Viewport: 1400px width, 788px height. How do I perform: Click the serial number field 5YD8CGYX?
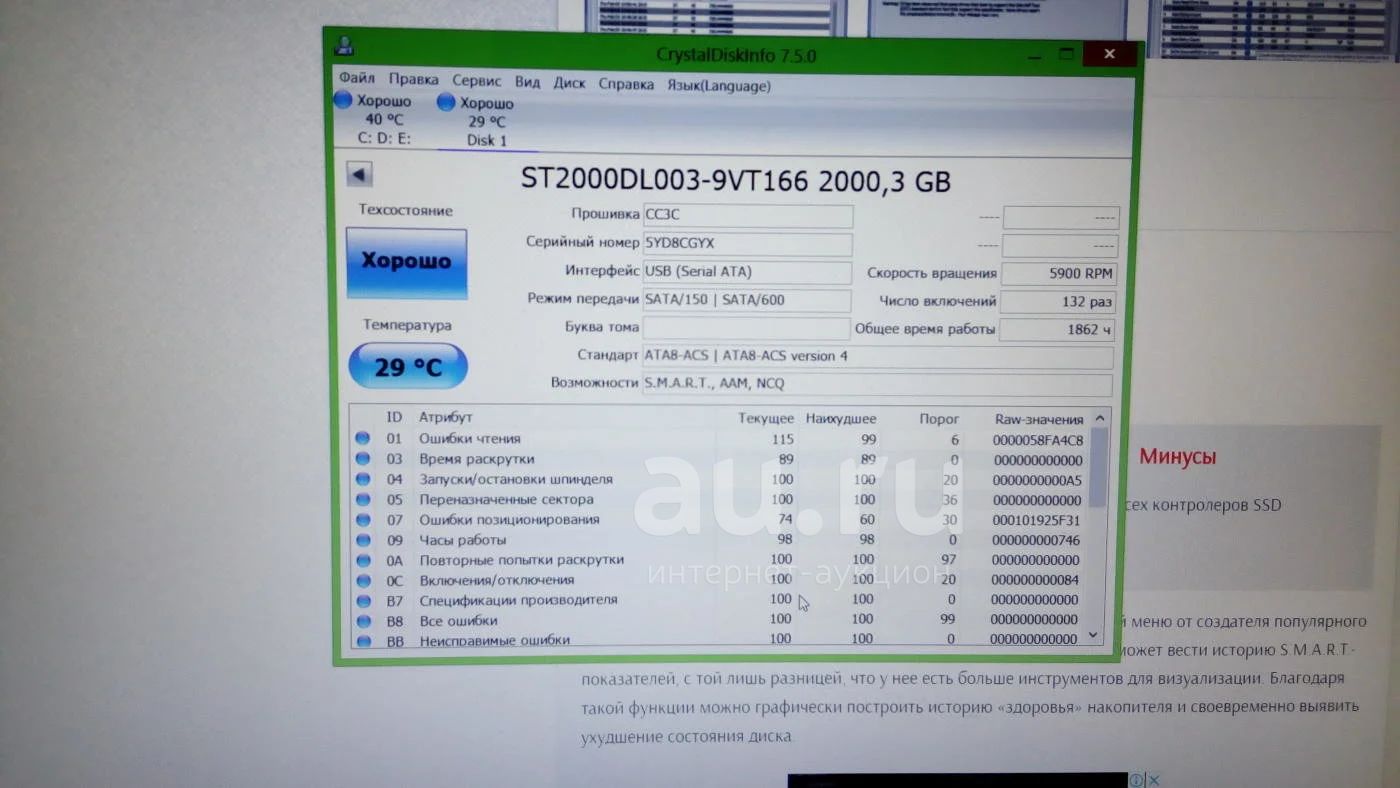click(x=747, y=244)
